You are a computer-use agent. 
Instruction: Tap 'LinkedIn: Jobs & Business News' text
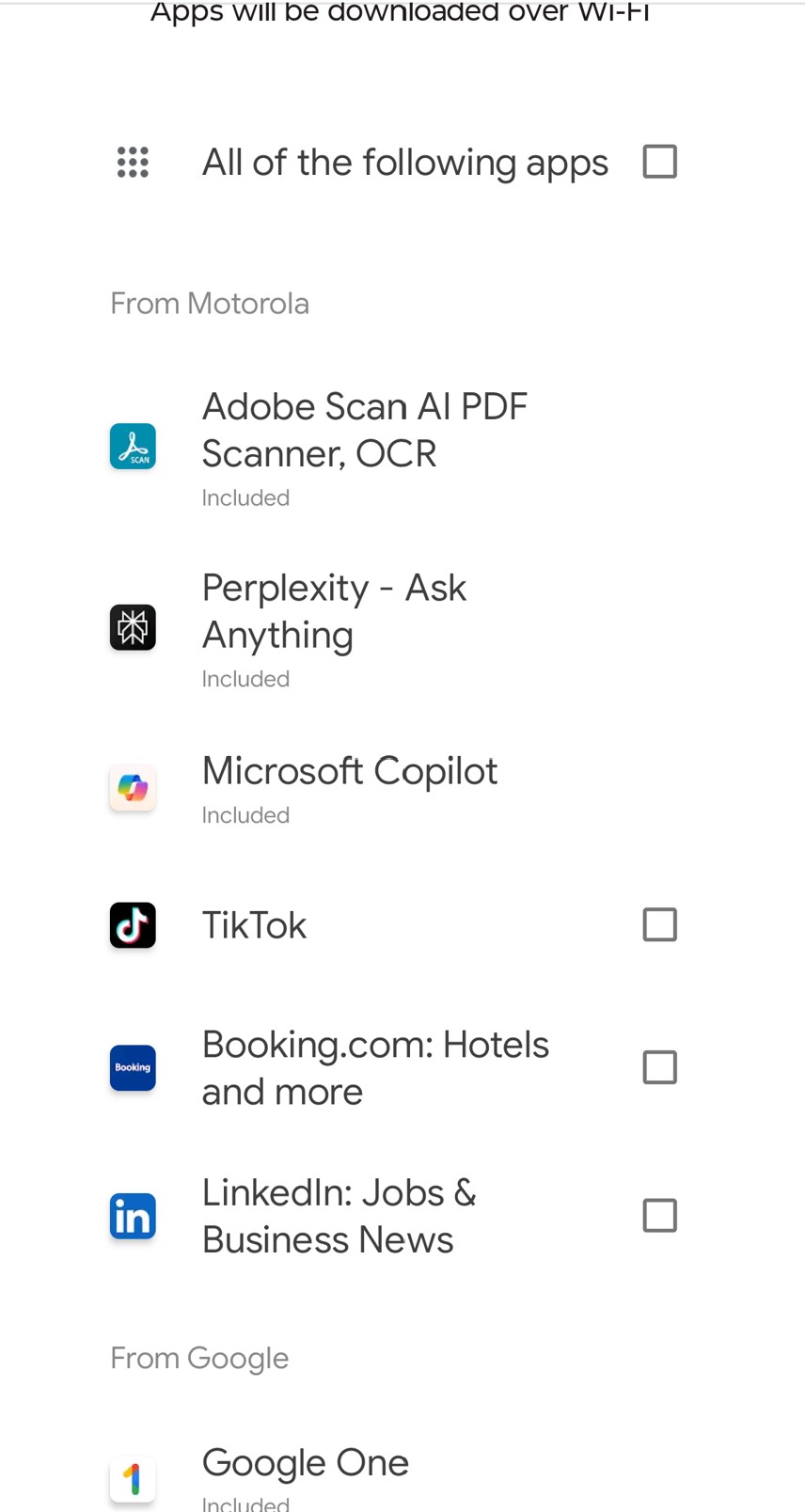(x=339, y=1216)
